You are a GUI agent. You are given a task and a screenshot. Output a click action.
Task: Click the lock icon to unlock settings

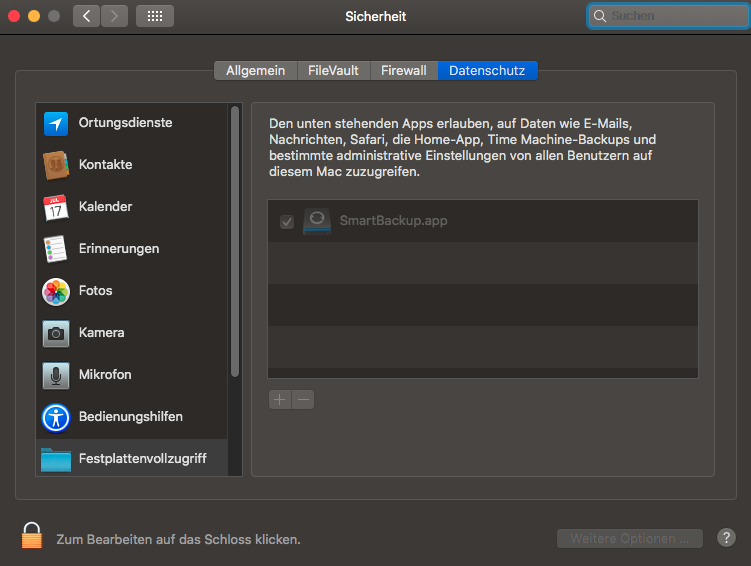tap(32, 536)
